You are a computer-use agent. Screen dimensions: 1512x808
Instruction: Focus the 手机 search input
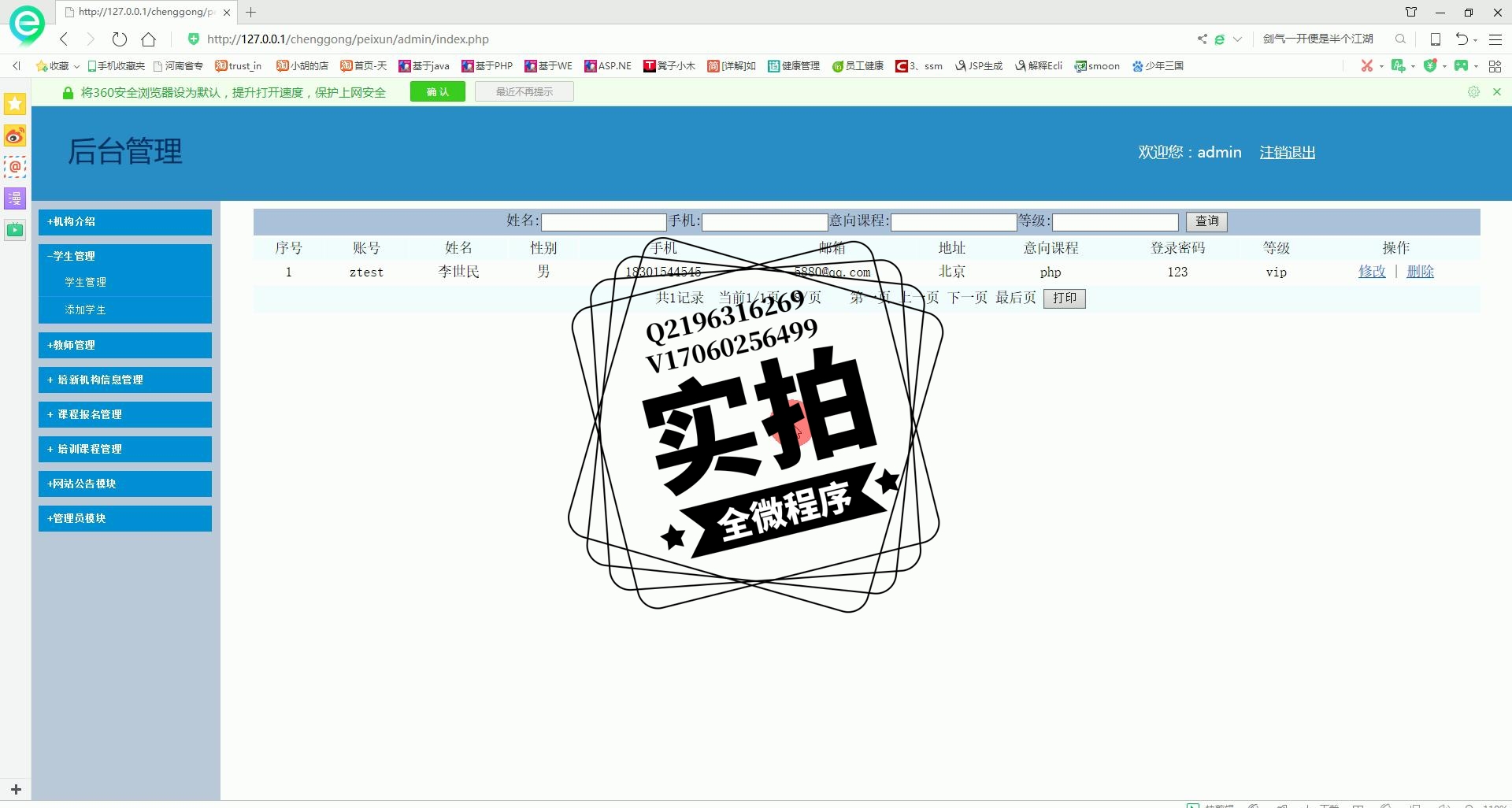point(765,222)
